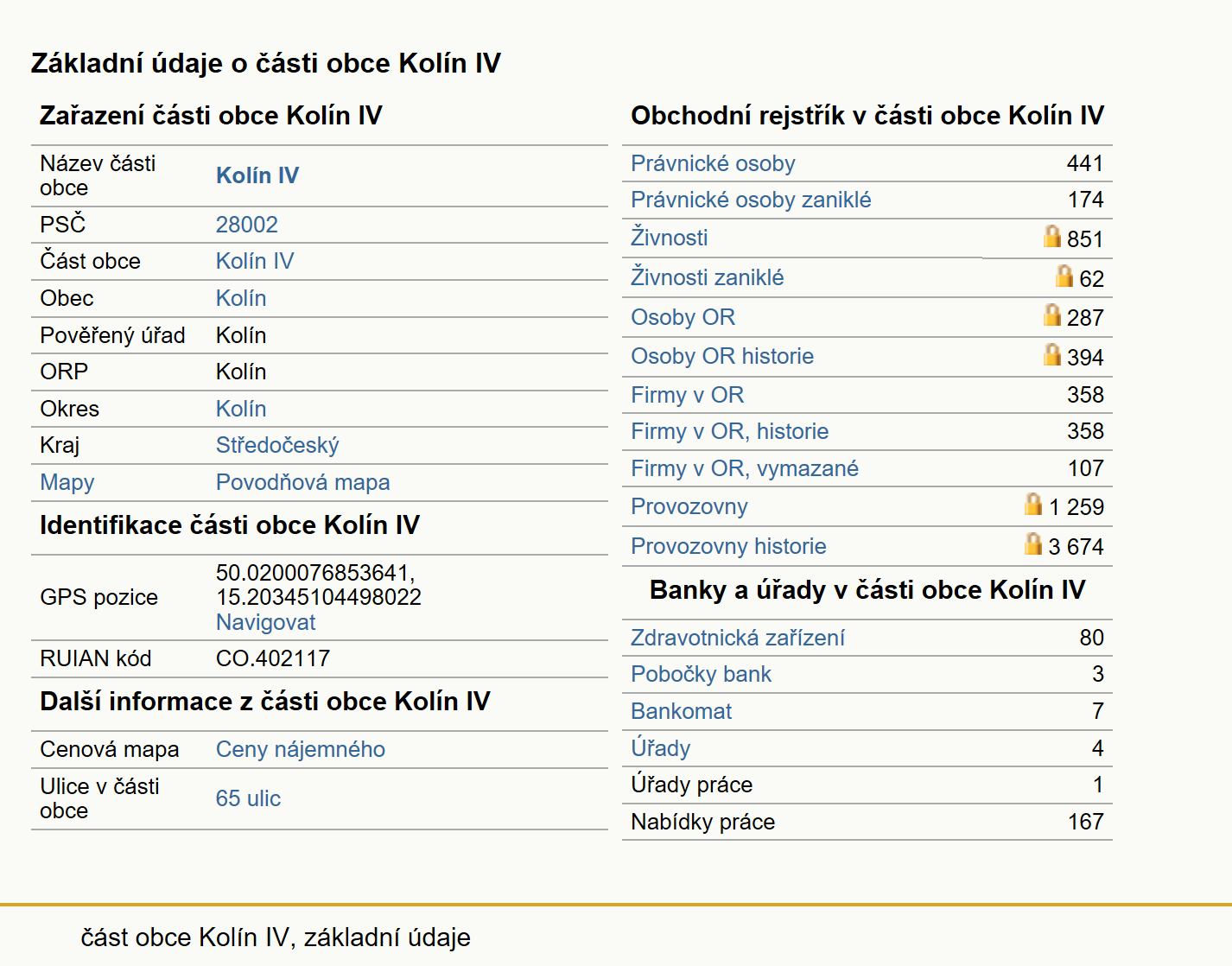Select the Středočeský region link

pos(277,445)
